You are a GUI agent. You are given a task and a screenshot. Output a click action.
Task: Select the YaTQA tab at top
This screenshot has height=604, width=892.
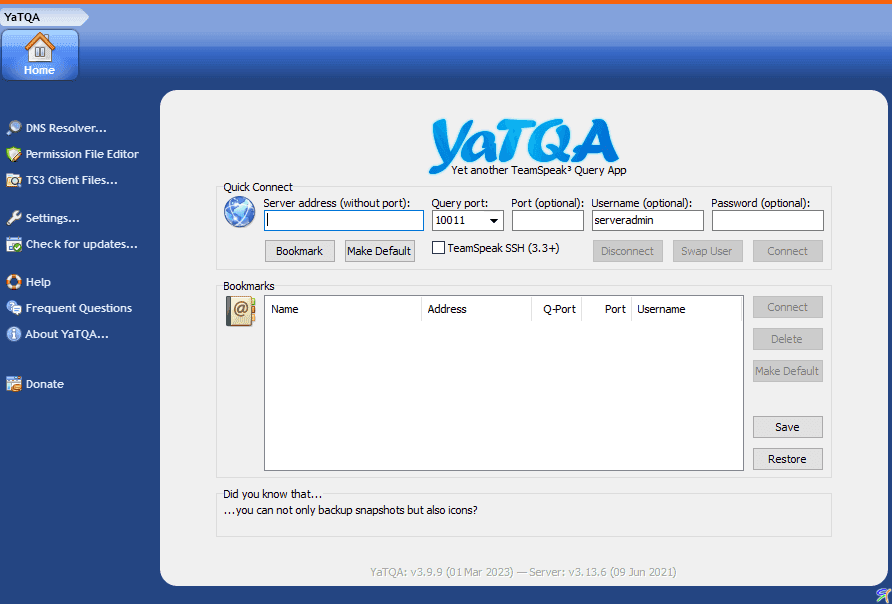pos(43,17)
